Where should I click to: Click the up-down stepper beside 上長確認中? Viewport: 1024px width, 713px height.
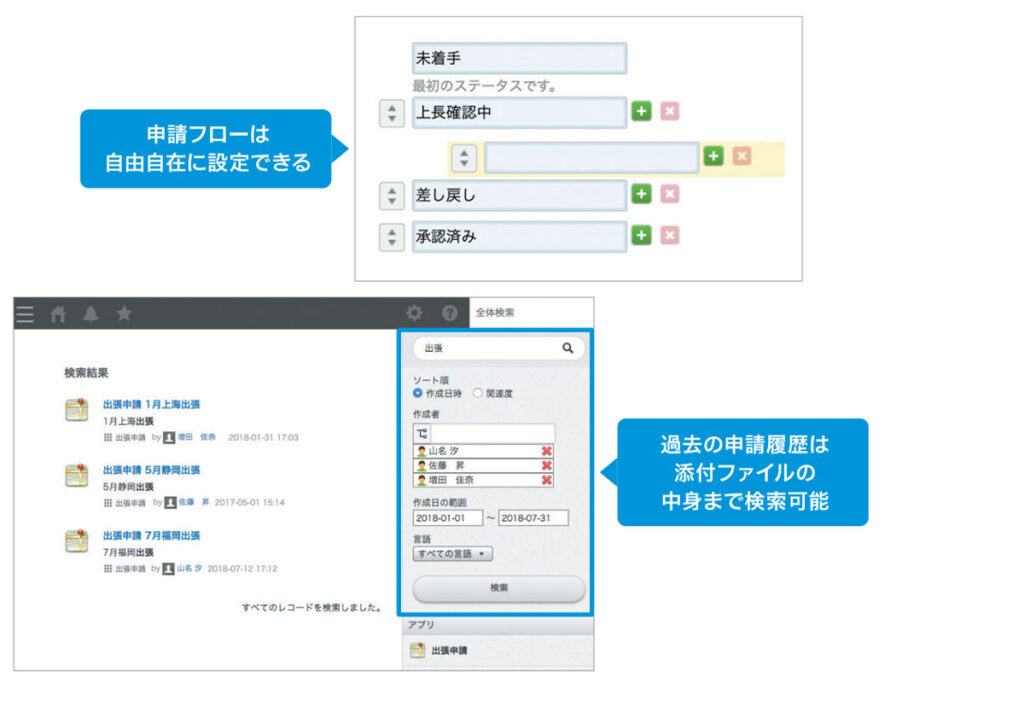point(391,113)
